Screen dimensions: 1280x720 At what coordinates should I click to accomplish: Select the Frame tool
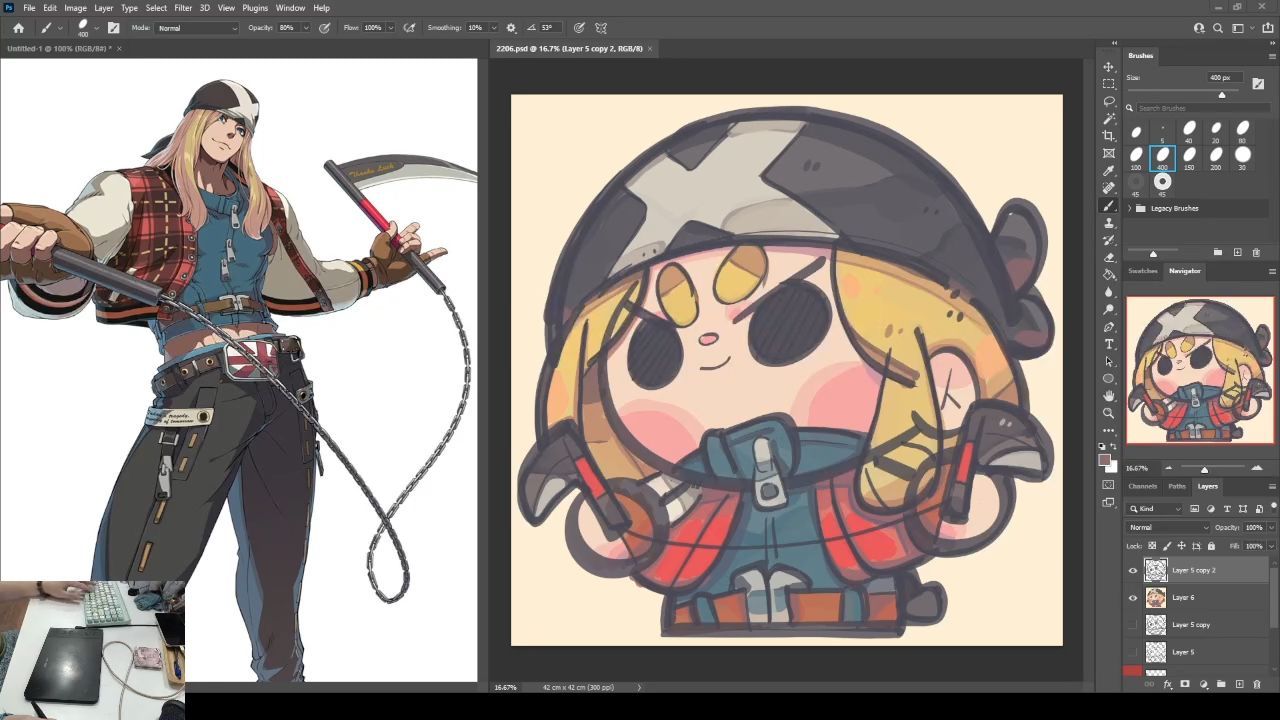[x=1108, y=153]
